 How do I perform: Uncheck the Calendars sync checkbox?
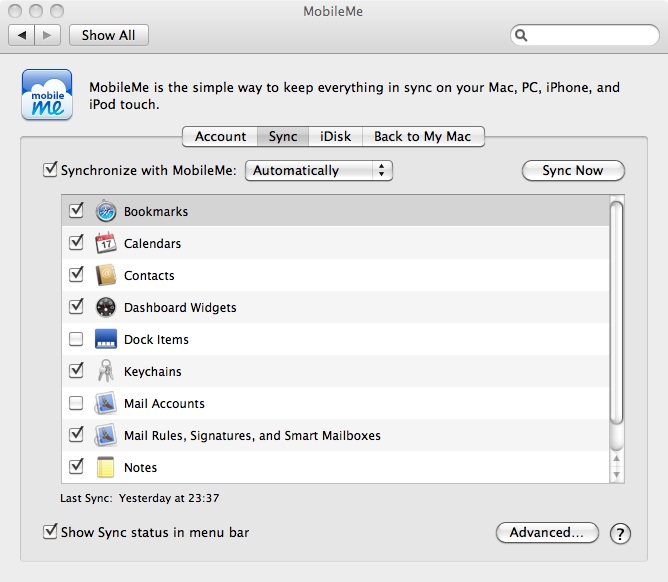click(x=76, y=242)
